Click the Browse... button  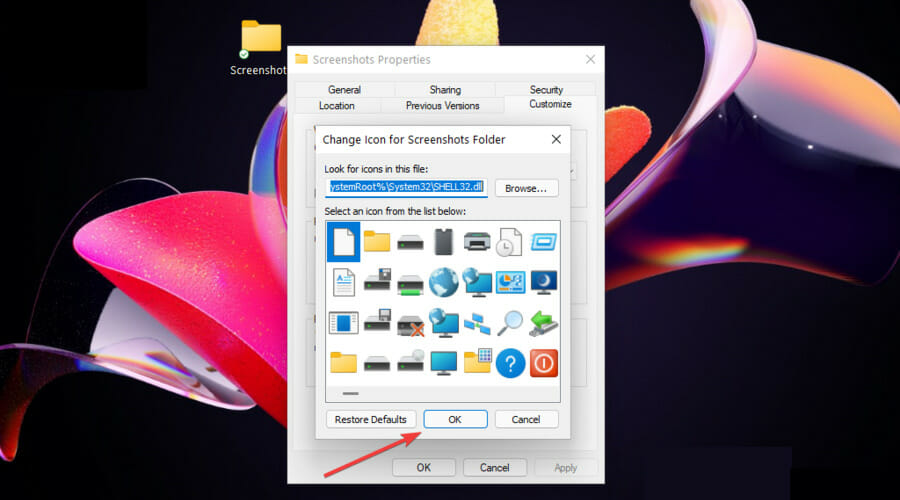tap(526, 188)
